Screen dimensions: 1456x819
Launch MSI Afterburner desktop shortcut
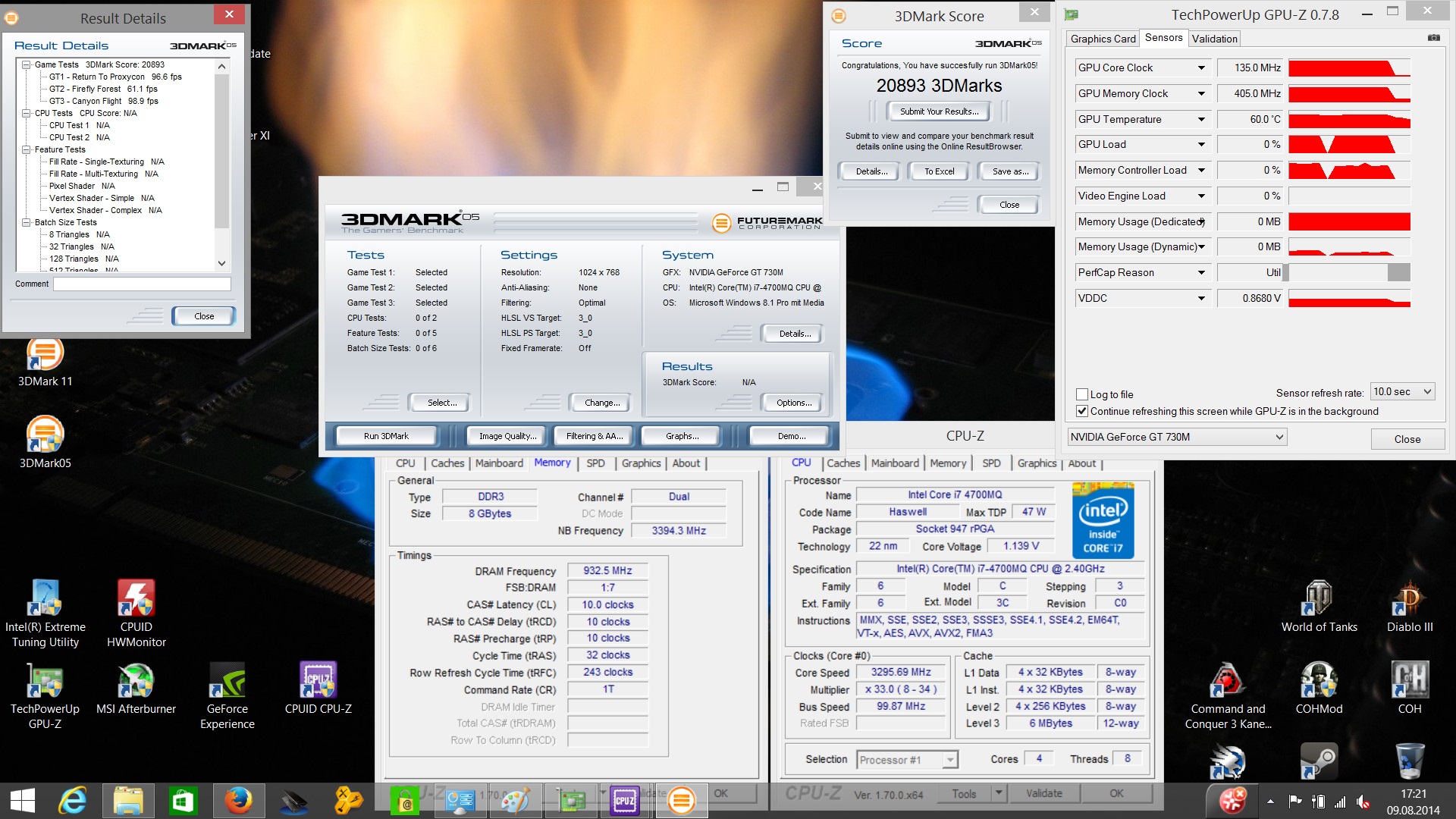coord(136,689)
